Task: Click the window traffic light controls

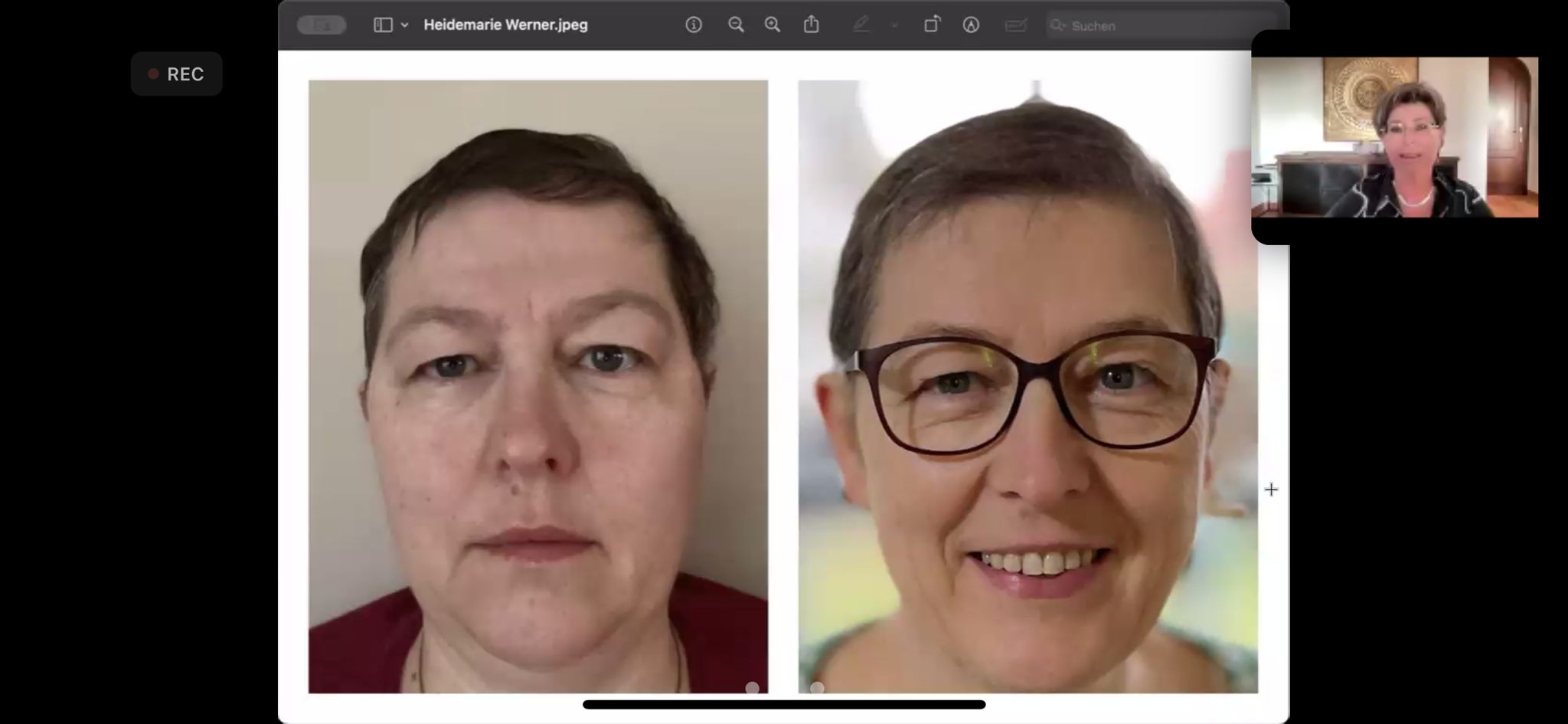Action: pos(322,25)
